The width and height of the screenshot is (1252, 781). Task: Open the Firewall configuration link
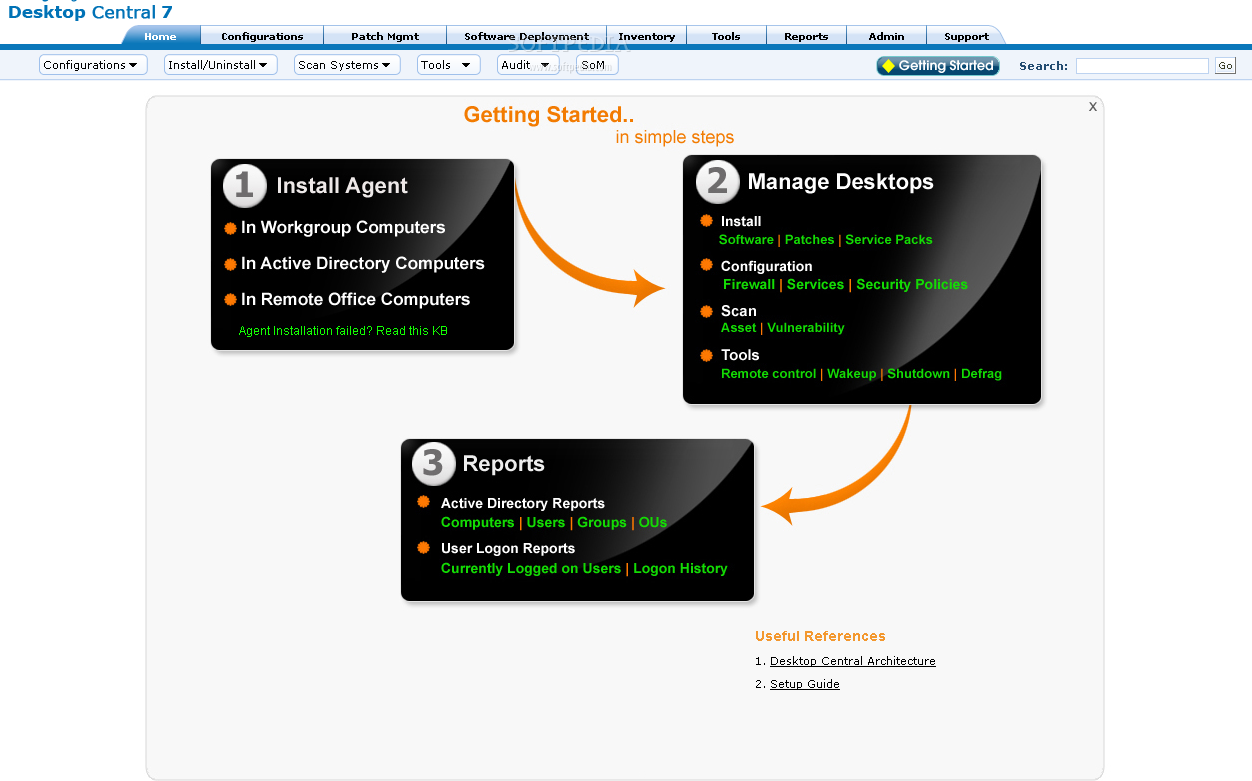click(749, 285)
